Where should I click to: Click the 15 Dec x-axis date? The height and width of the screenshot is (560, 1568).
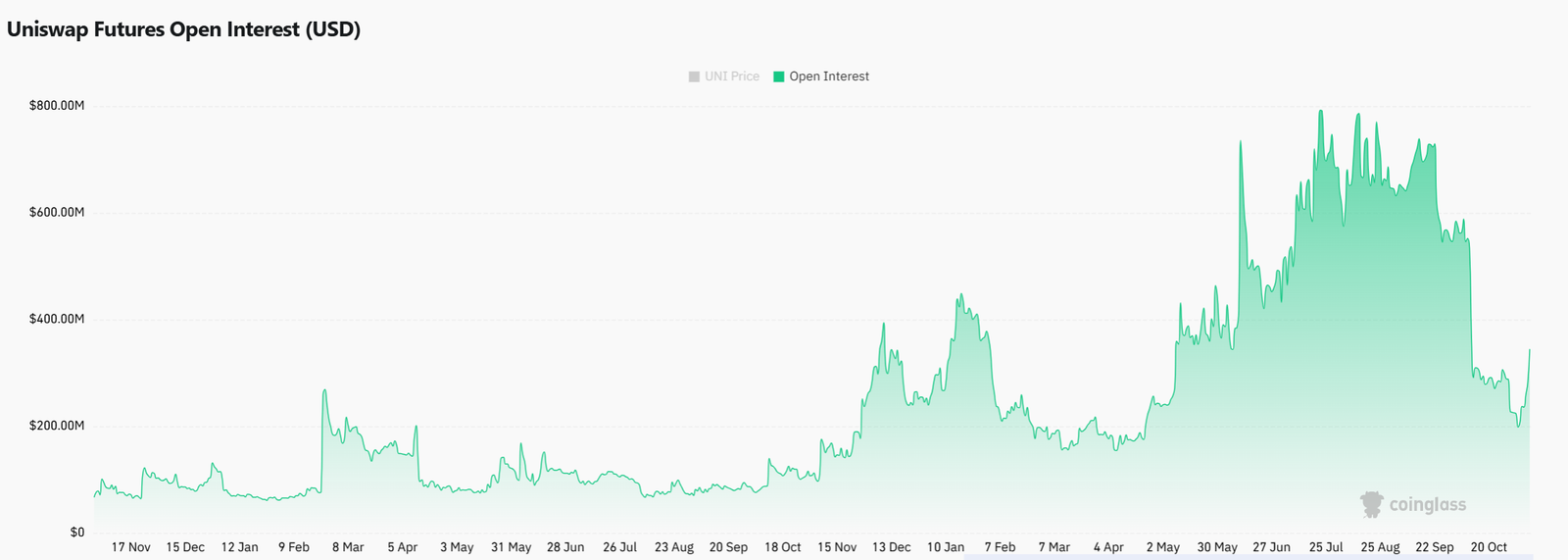click(185, 547)
